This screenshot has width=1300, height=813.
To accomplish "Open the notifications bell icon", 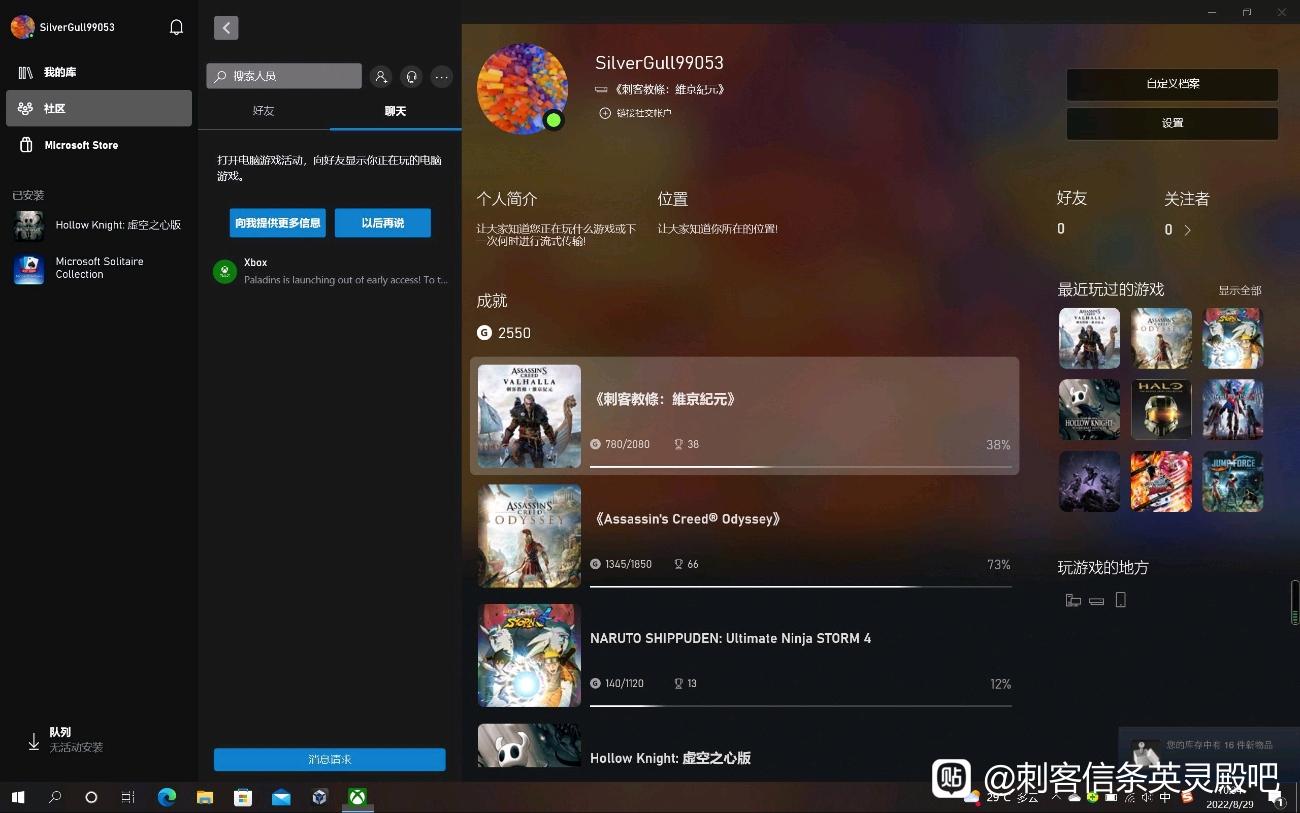I will 176,27.
